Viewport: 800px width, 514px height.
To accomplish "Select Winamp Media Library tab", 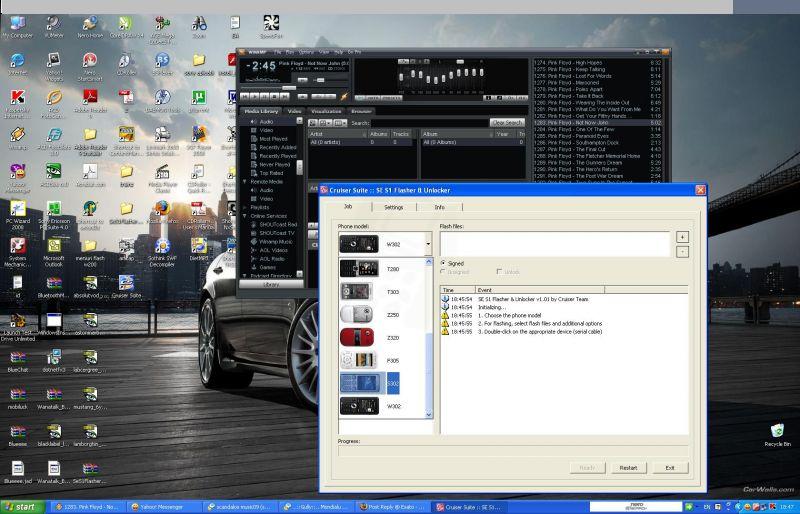I will click(x=261, y=111).
